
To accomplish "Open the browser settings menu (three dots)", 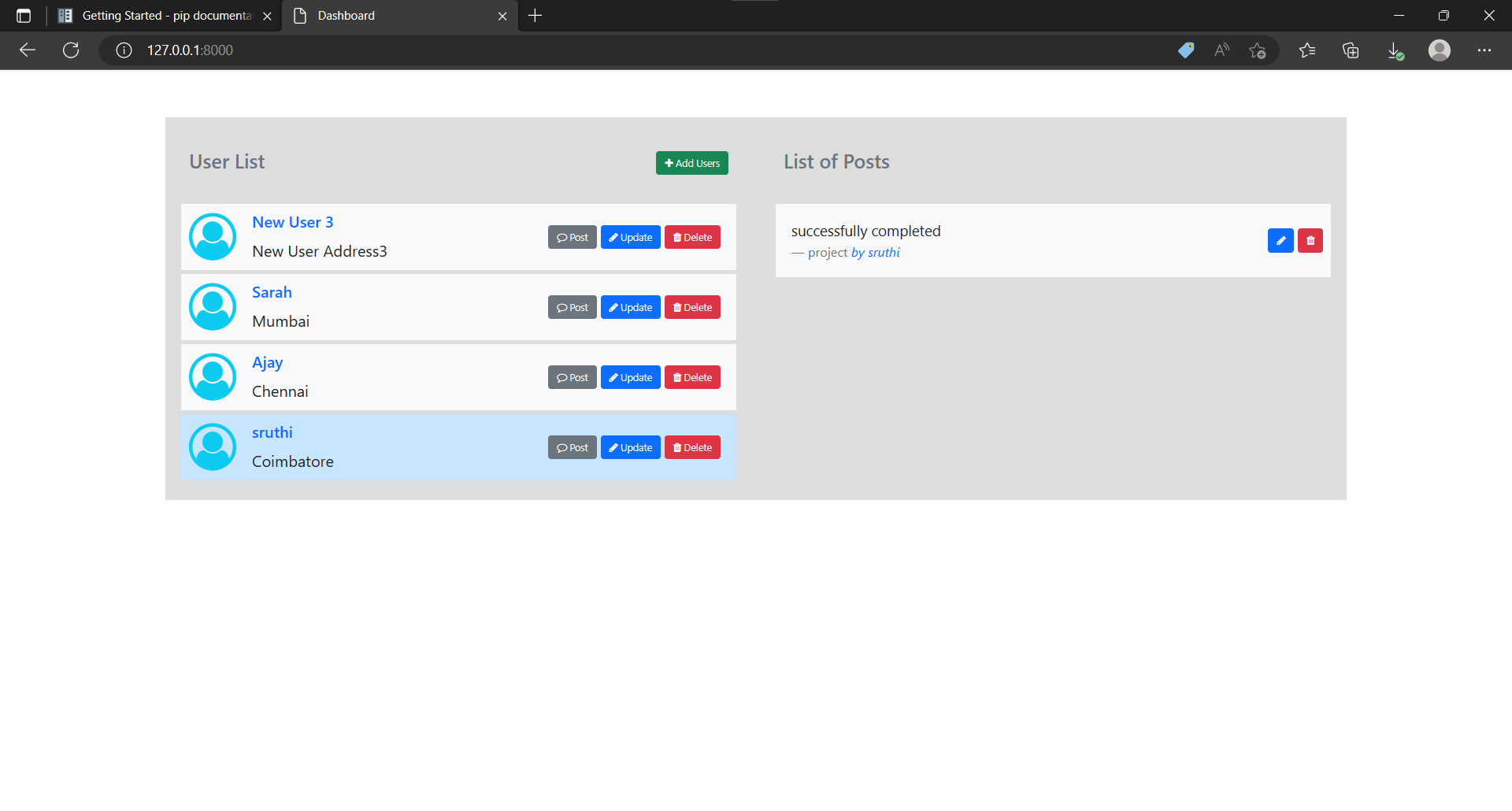I will point(1485,50).
